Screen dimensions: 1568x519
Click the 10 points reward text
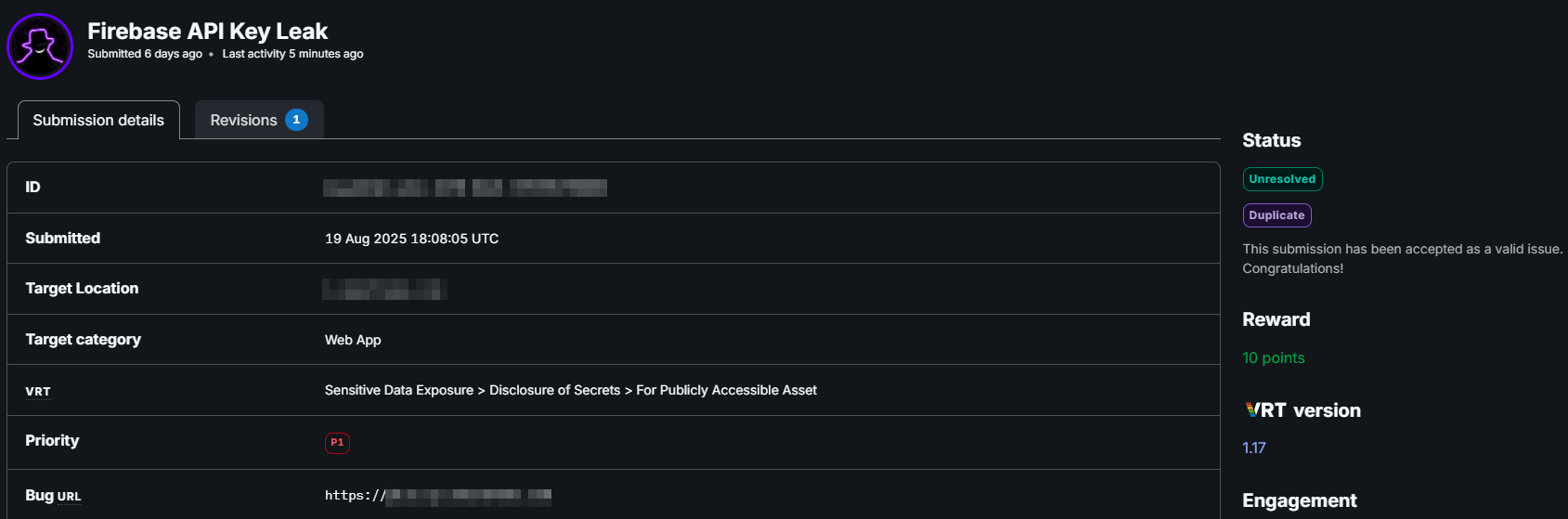point(1274,357)
